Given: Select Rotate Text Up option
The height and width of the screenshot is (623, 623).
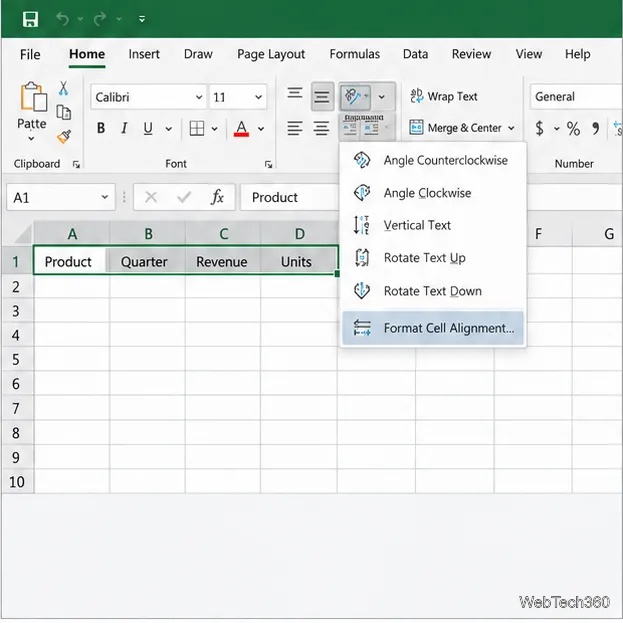Looking at the screenshot, I should [x=433, y=258].
